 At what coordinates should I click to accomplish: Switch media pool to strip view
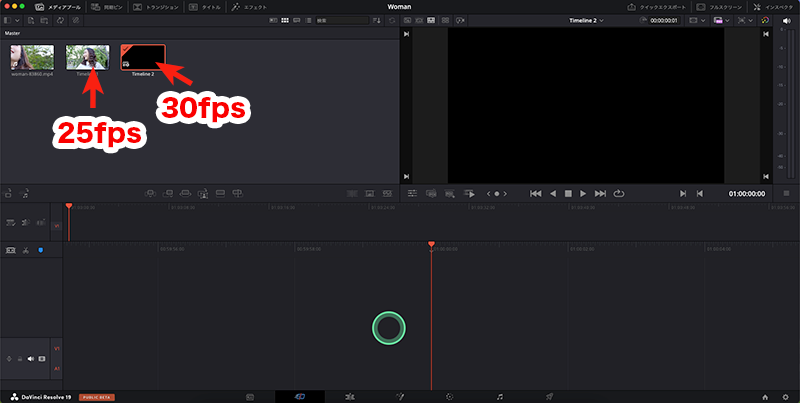(x=296, y=20)
